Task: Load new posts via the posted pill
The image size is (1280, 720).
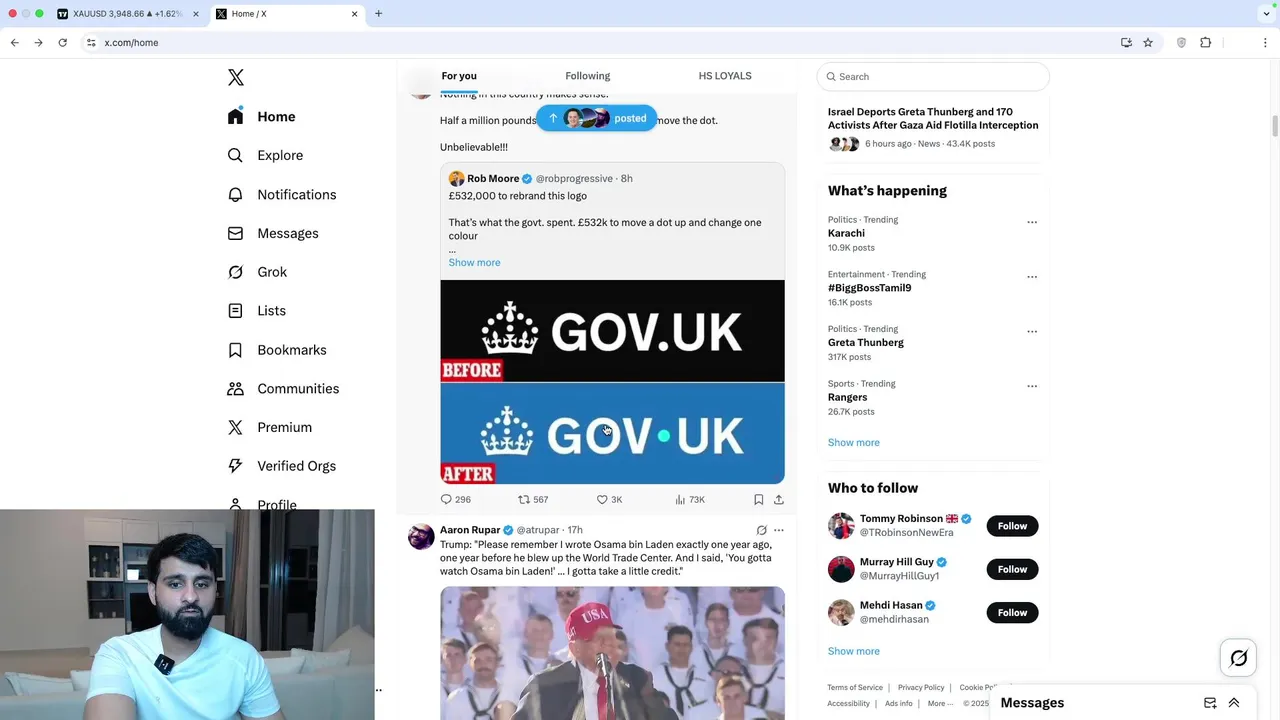Action: point(597,118)
